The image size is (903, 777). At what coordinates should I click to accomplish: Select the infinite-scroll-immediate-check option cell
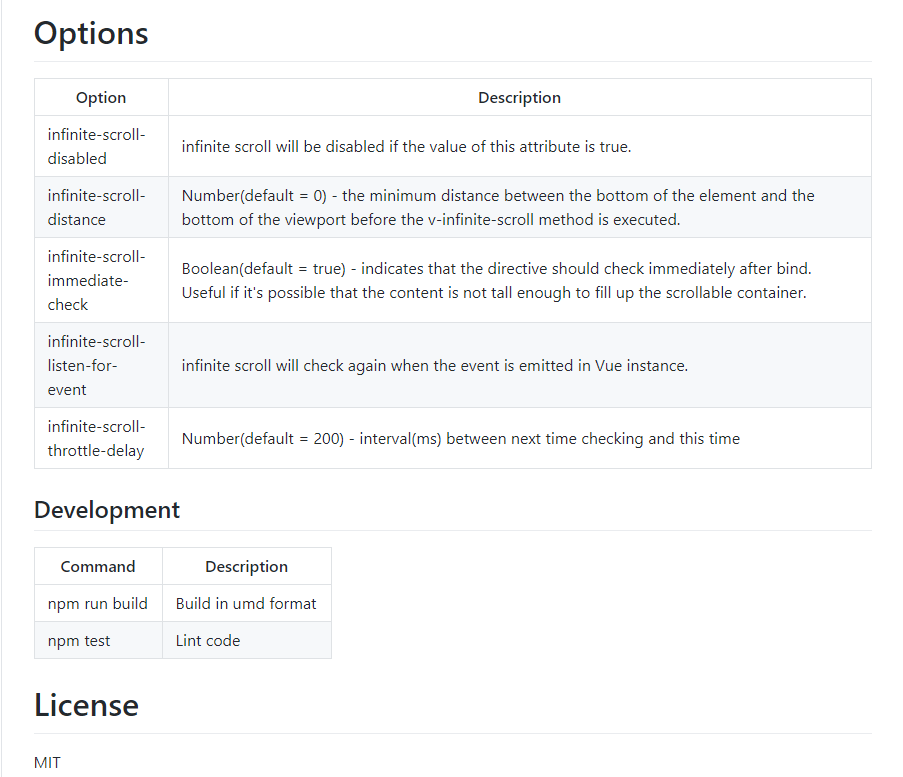[101, 281]
